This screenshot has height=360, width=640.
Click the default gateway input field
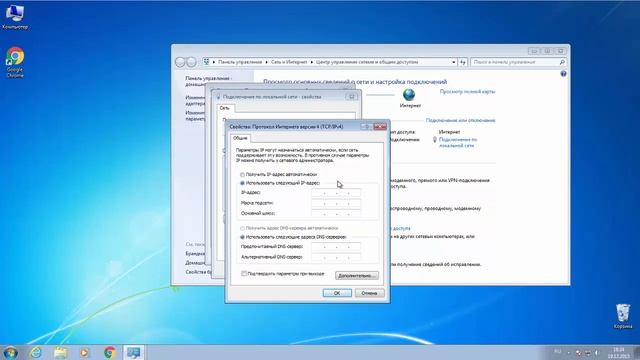[336, 213]
